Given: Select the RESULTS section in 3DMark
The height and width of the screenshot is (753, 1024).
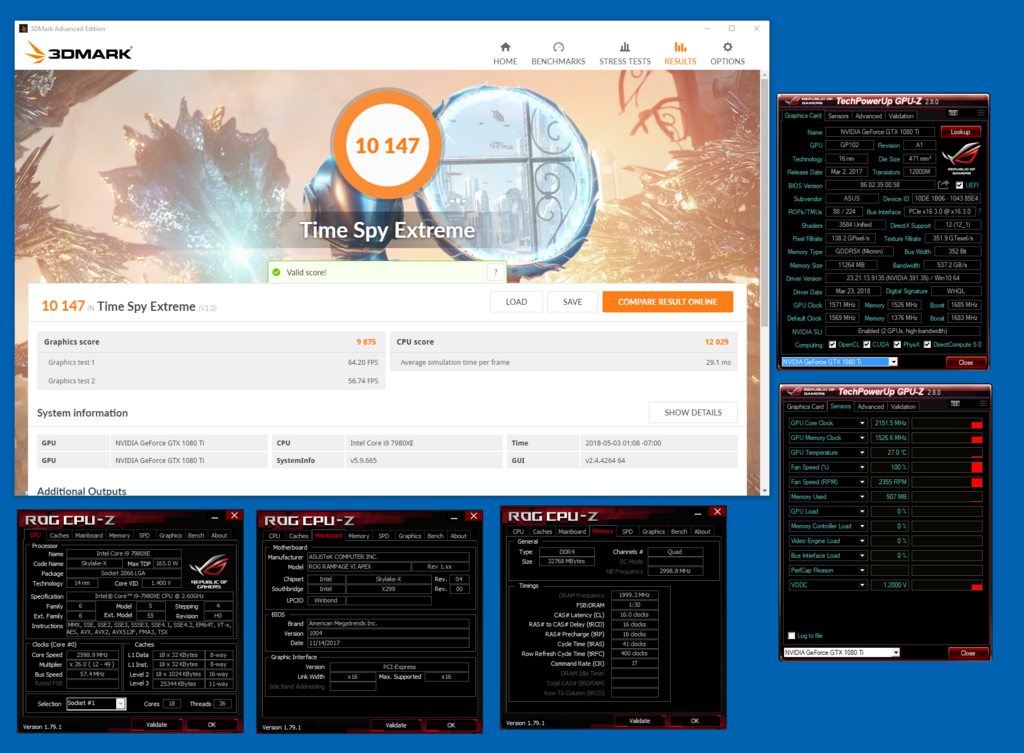Looking at the screenshot, I should click(x=680, y=54).
